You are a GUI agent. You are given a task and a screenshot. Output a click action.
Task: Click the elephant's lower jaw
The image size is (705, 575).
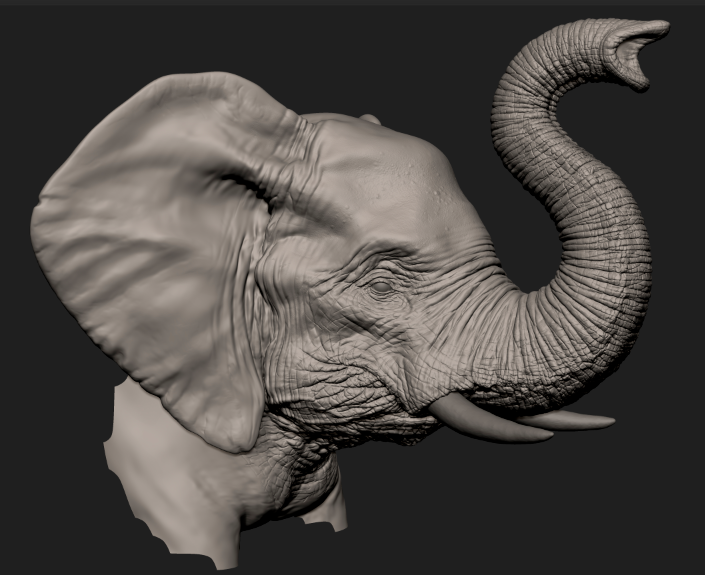coord(360,420)
